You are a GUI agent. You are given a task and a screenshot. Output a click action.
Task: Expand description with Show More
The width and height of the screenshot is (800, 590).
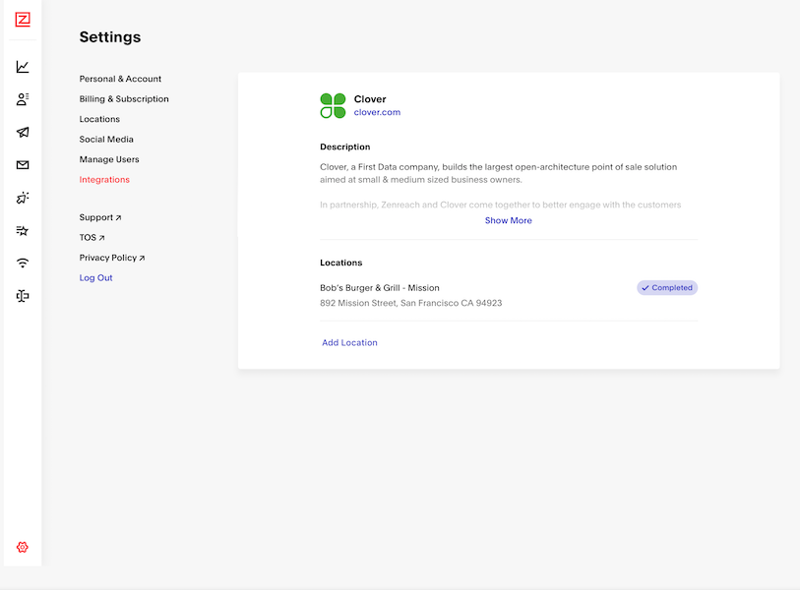pyautogui.click(x=508, y=220)
